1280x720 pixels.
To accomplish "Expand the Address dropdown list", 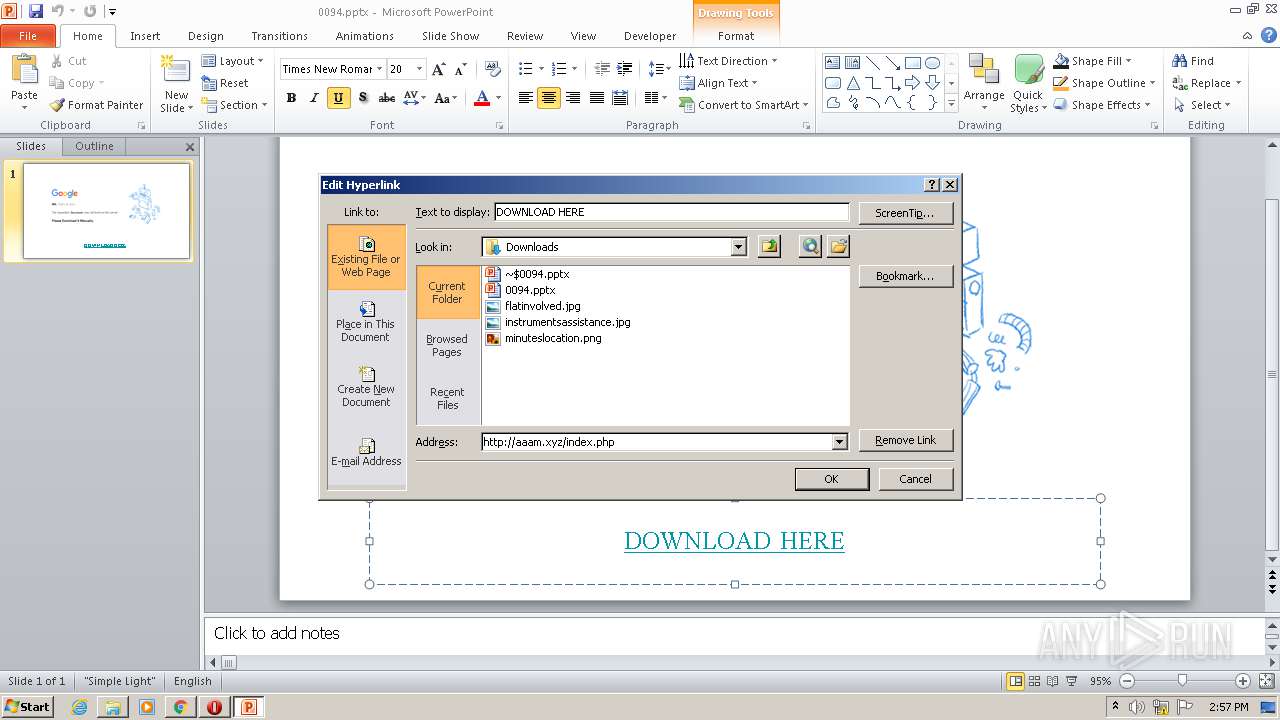I will (x=839, y=442).
